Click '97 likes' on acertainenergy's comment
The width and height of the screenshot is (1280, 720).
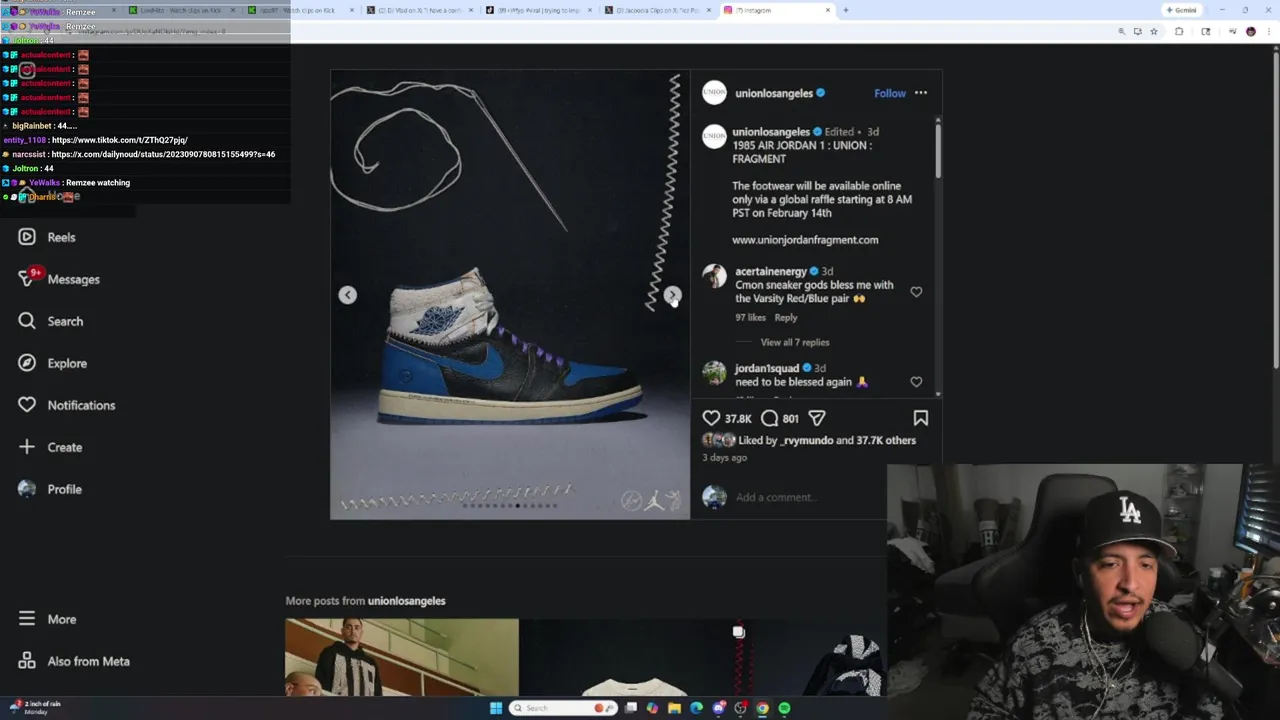[x=750, y=317]
